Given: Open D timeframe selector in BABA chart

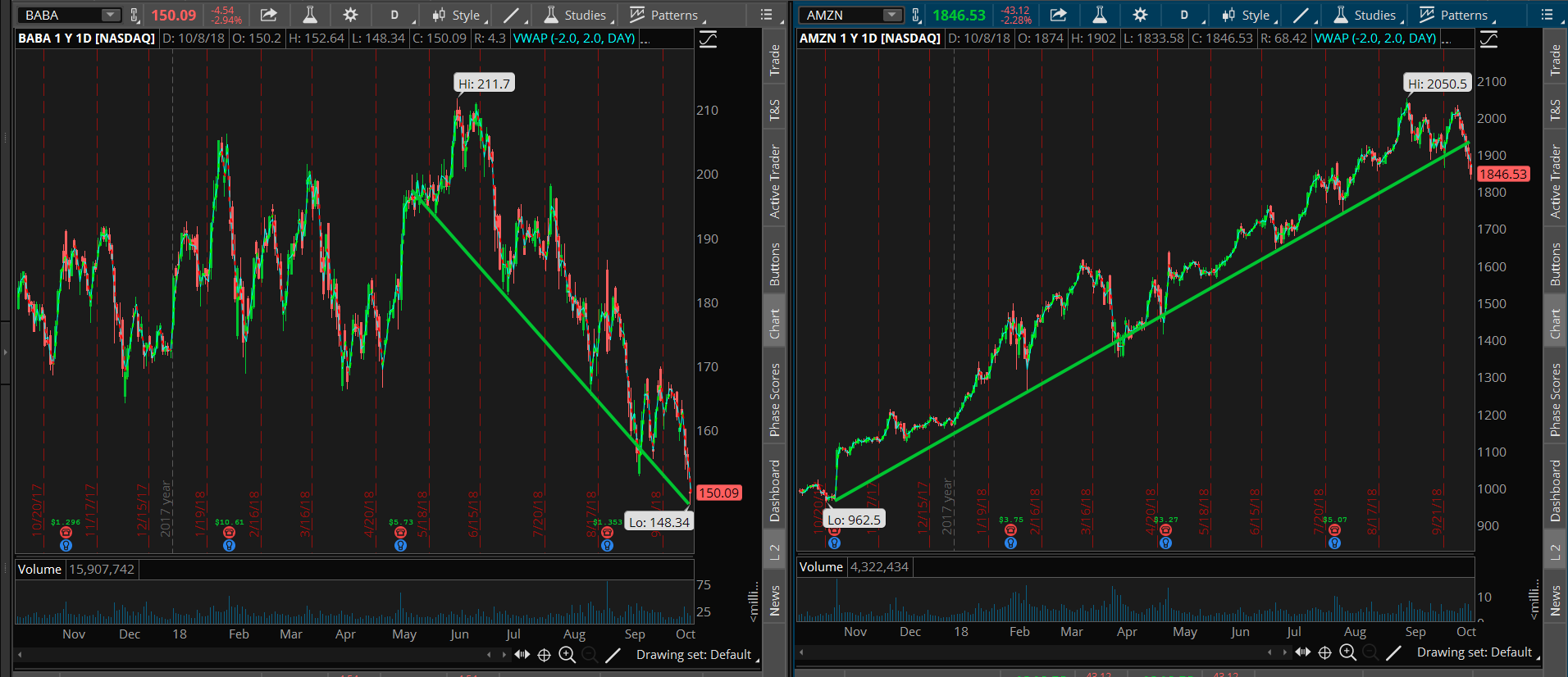Looking at the screenshot, I should tap(394, 15).
